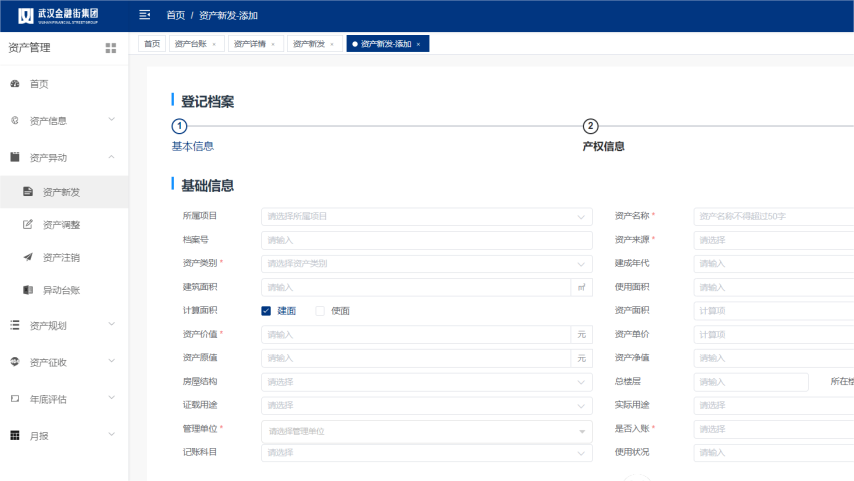Open the 是否入账 dropdown
Screen dimensions: 854x481
[774, 429]
